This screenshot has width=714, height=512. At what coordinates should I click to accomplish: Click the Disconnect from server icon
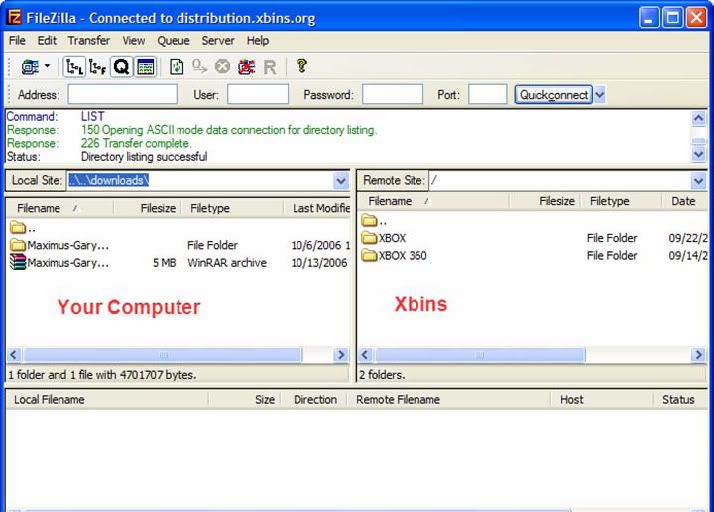[246, 67]
